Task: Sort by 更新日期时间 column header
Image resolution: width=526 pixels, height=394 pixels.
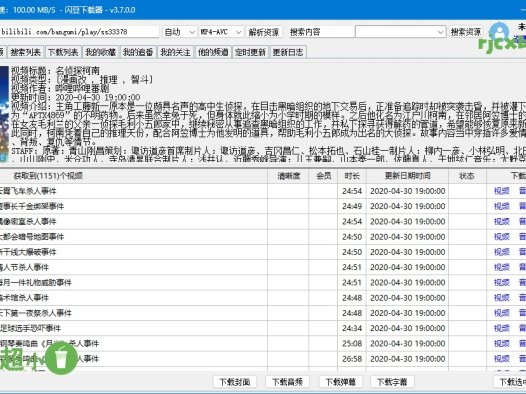Action: 408,176
